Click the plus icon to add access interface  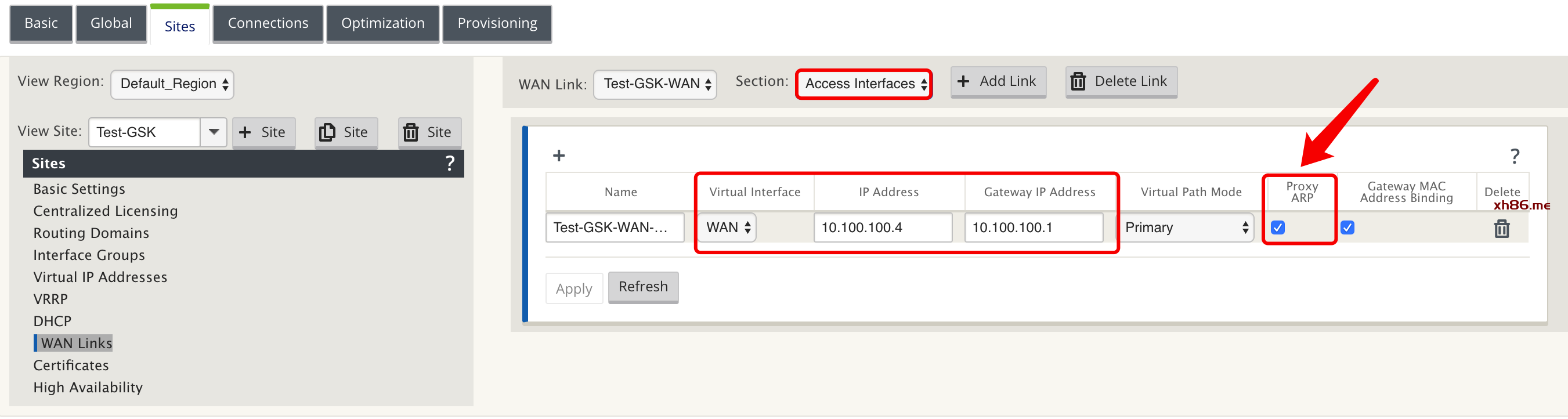point(559,156)
